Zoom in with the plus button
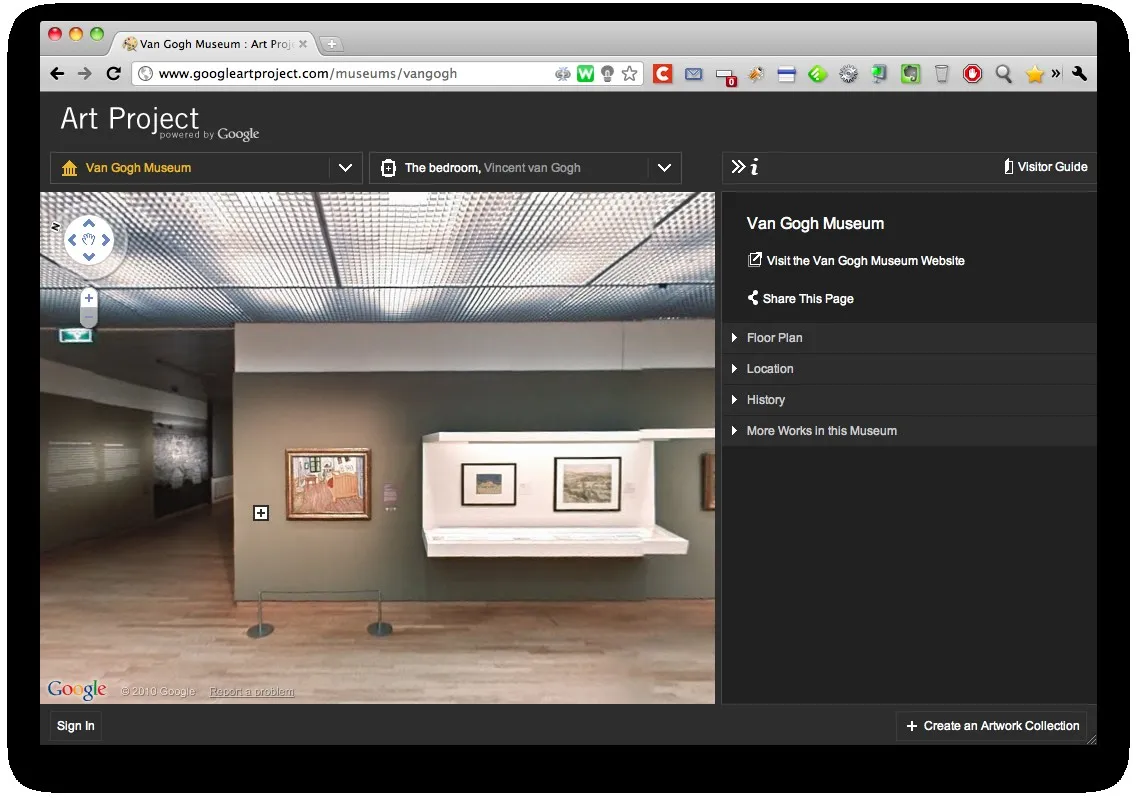Screen dimensions: 1137x800 (x=88, y=298)
